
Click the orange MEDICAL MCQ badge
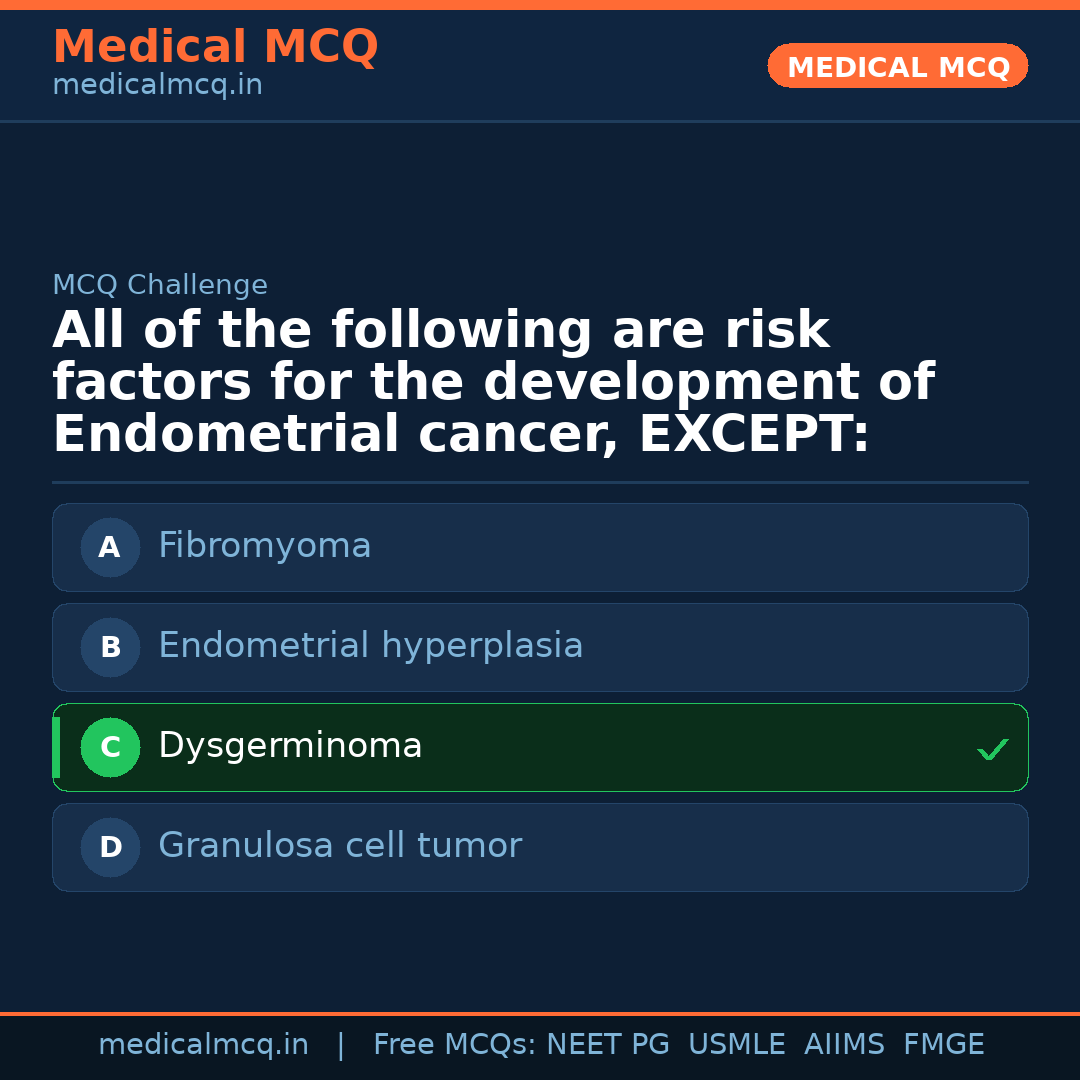click(x=897, y=66)
